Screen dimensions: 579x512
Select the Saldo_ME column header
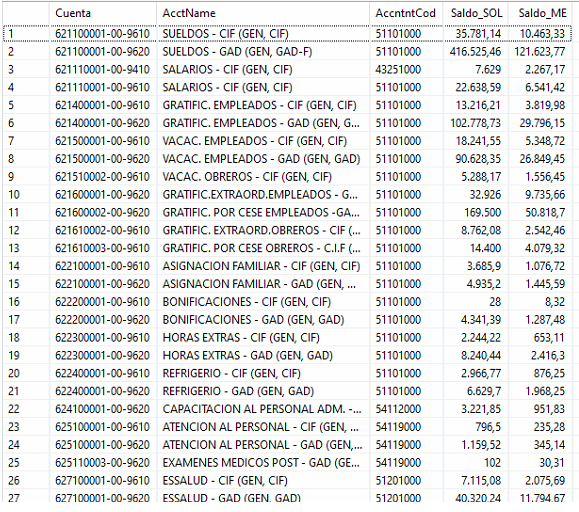coord(541,13)
